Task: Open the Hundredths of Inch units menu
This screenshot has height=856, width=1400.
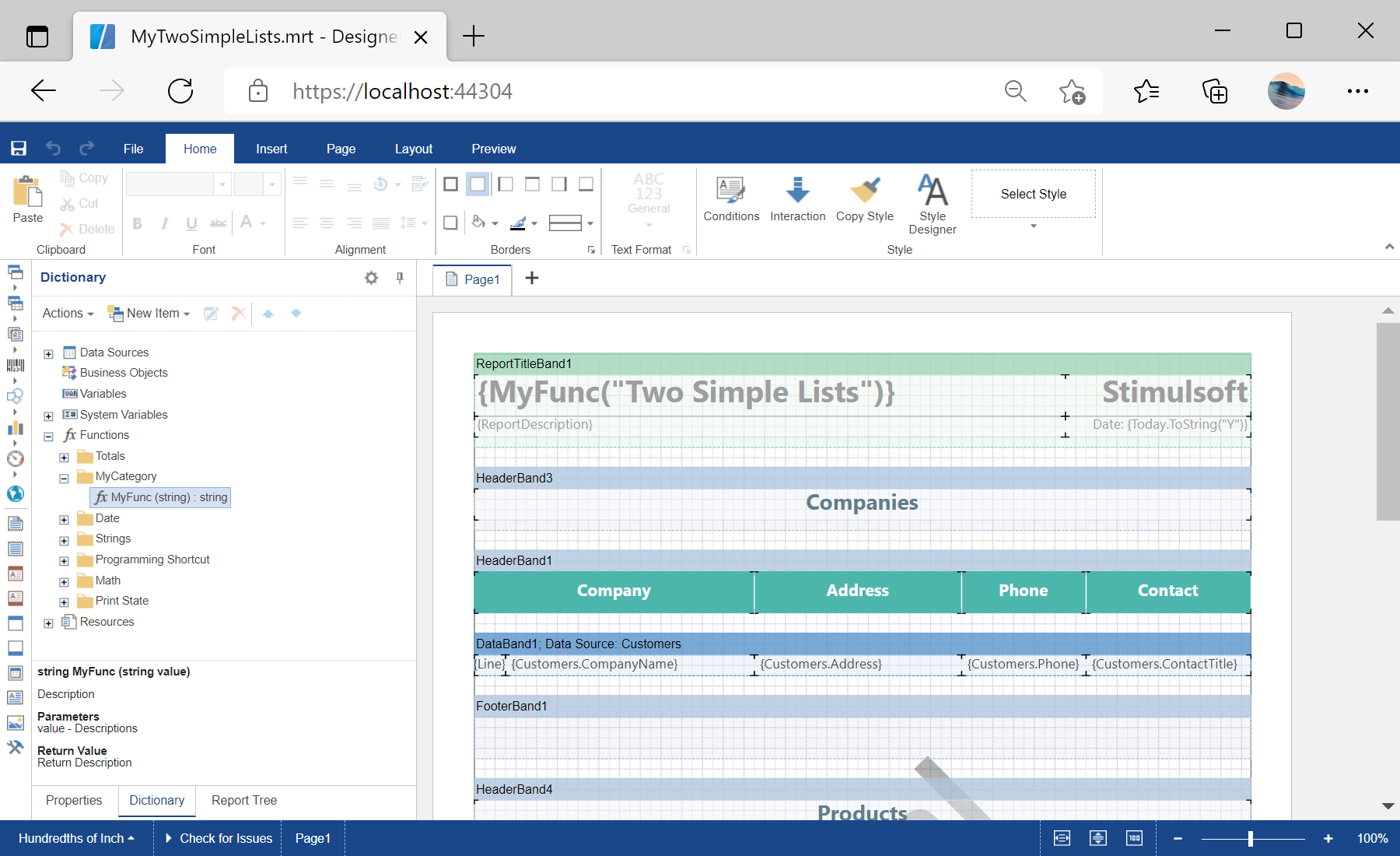Action: tap(76, 838)
